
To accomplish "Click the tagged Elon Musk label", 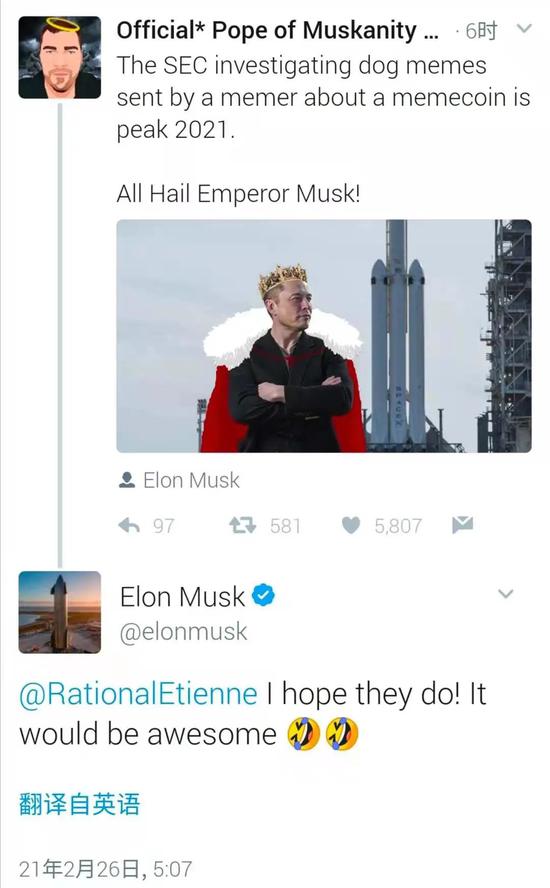I will click(191, 480).
